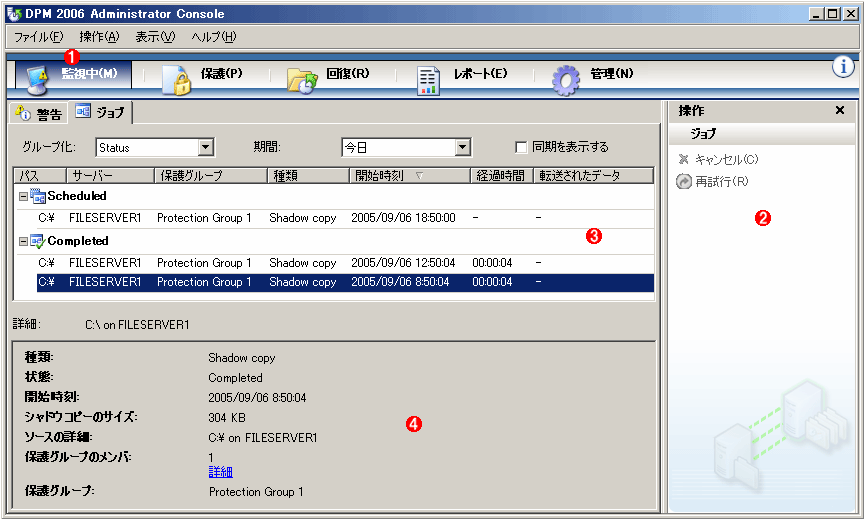The width and height of the screenshot is (864, 519).
Task: Enable the 同期を表示する checkbox
Action: (x=521, y=147)
